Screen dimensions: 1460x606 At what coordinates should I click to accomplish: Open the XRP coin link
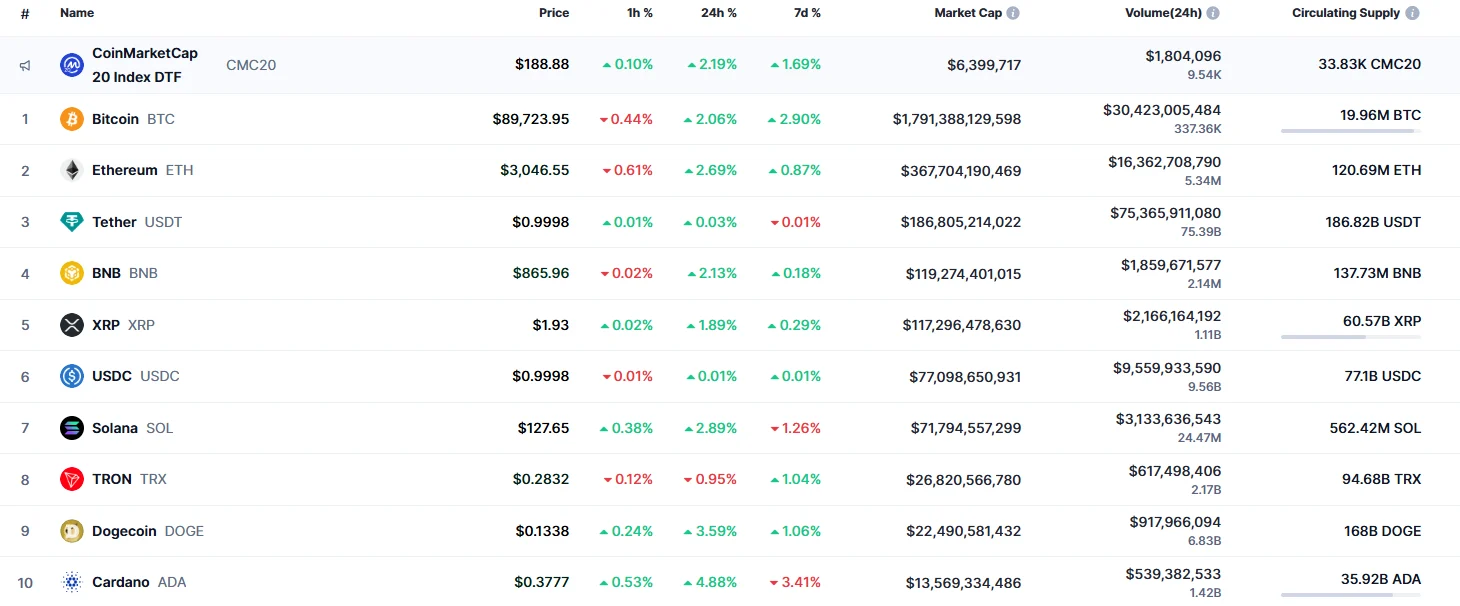(106, 325)
